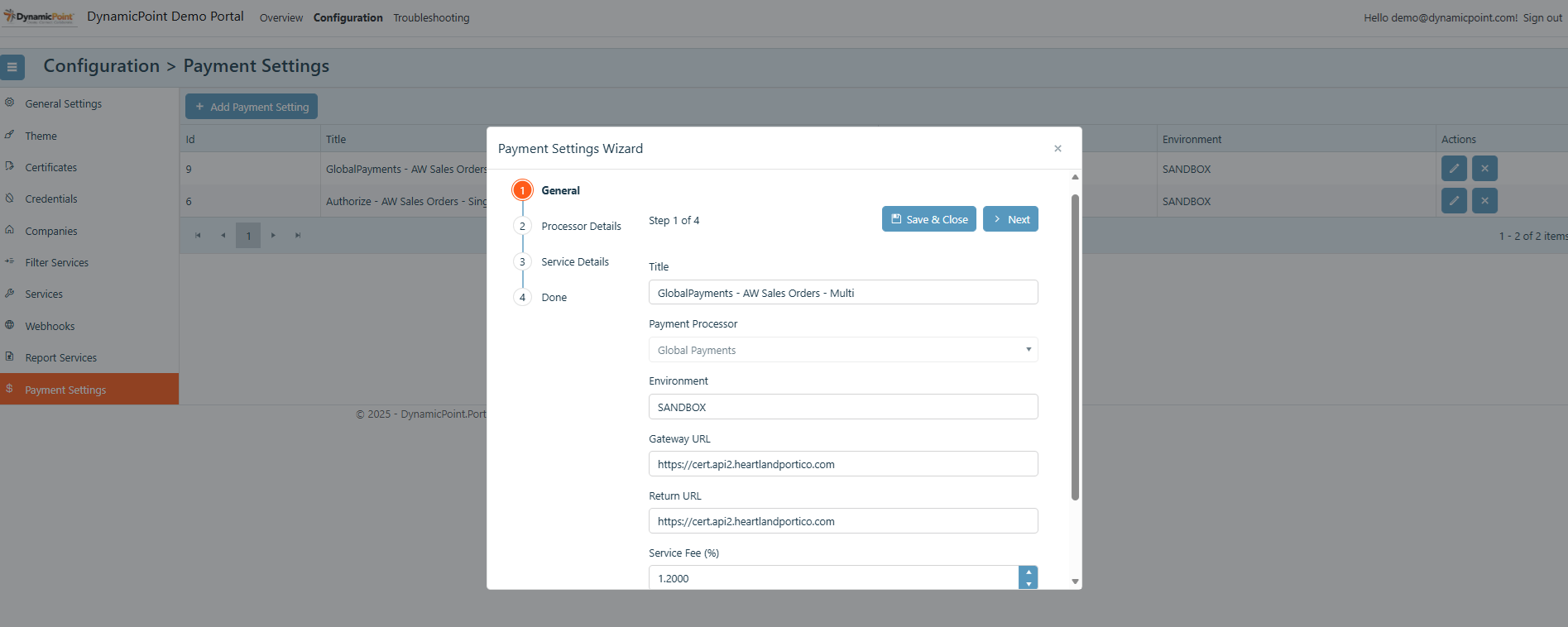Click the wizard vertical scrollbar thumb

point(1075,347)
